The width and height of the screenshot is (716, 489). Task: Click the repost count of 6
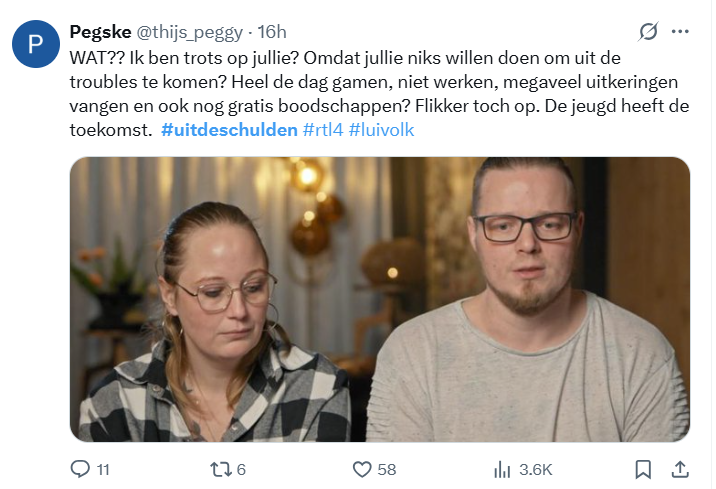click(x=241, y=469)
